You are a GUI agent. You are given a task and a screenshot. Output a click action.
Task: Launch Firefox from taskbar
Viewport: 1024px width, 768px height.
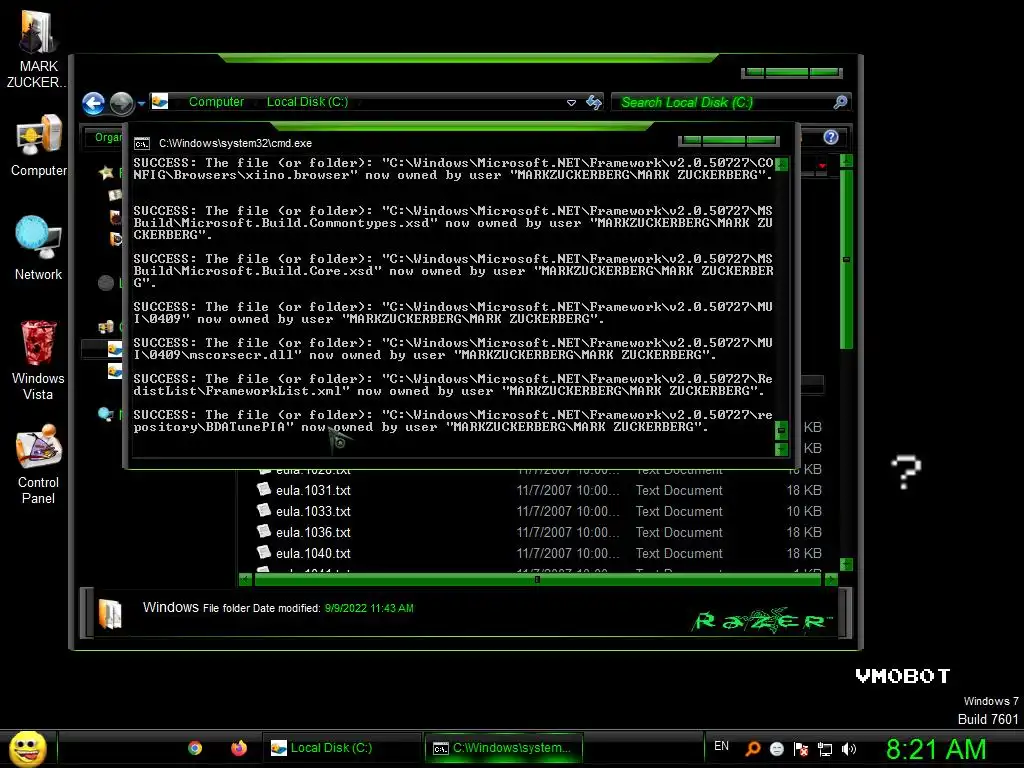(239, 748)
